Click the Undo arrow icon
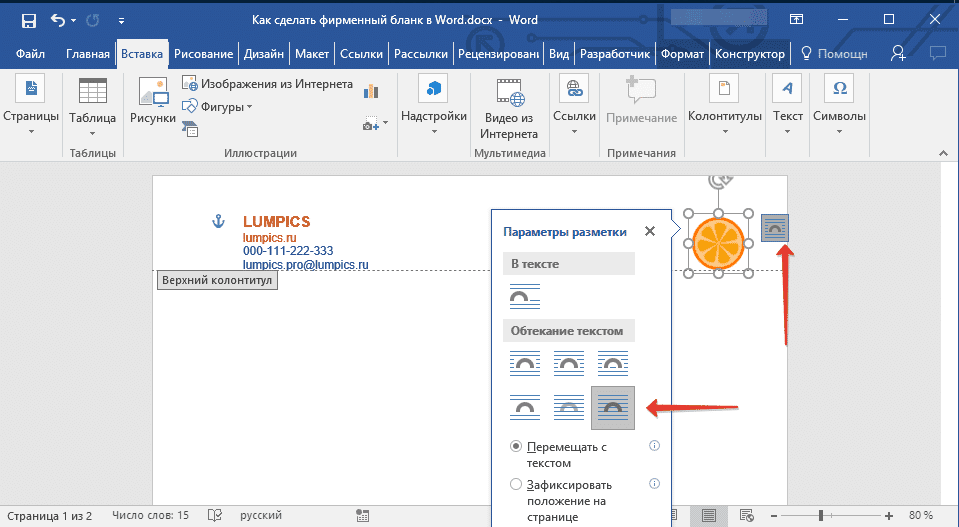Screen dimensions: 959x527 (x=57, y=19)
